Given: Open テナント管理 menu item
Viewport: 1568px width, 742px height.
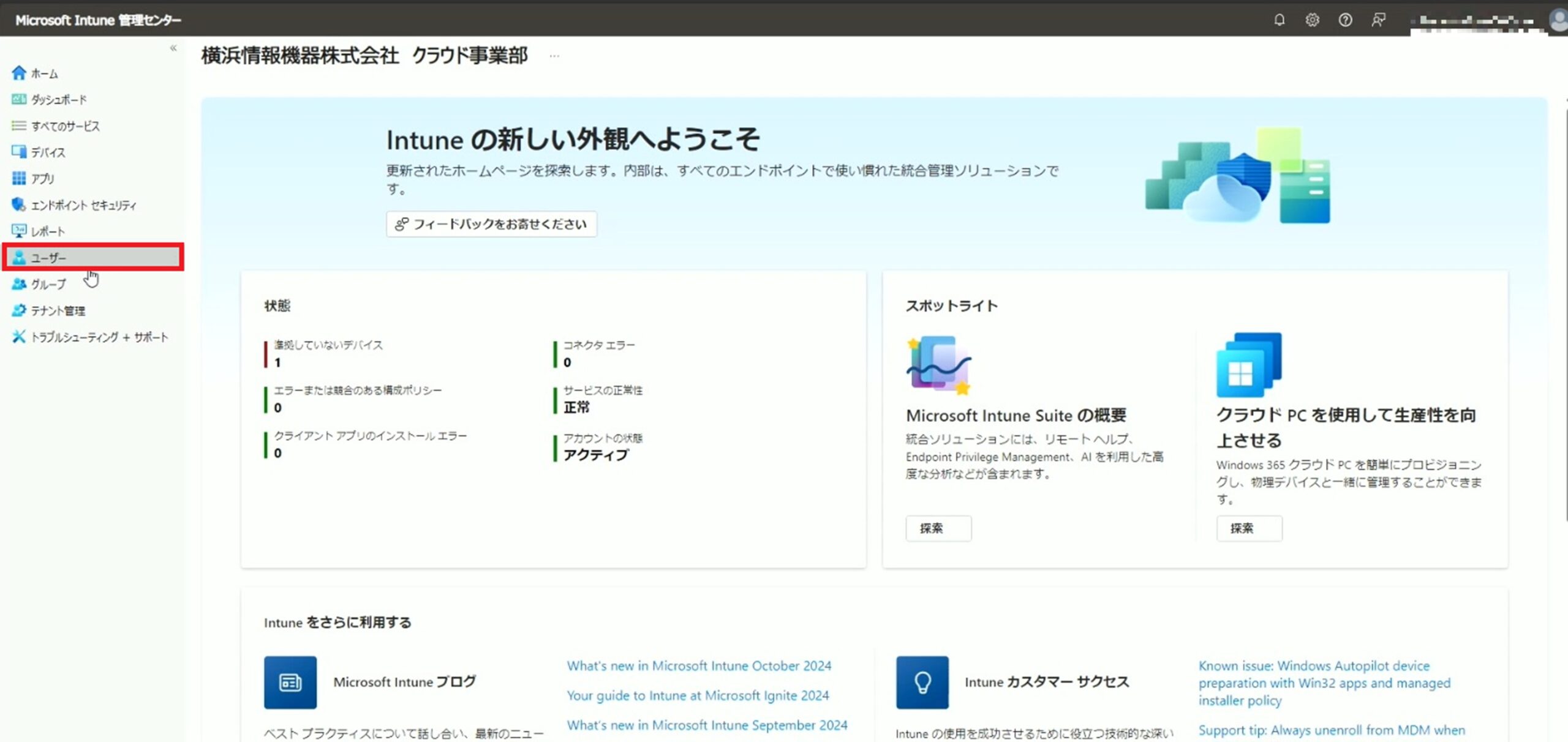Looking at the screenshot, I should (58, 310).
